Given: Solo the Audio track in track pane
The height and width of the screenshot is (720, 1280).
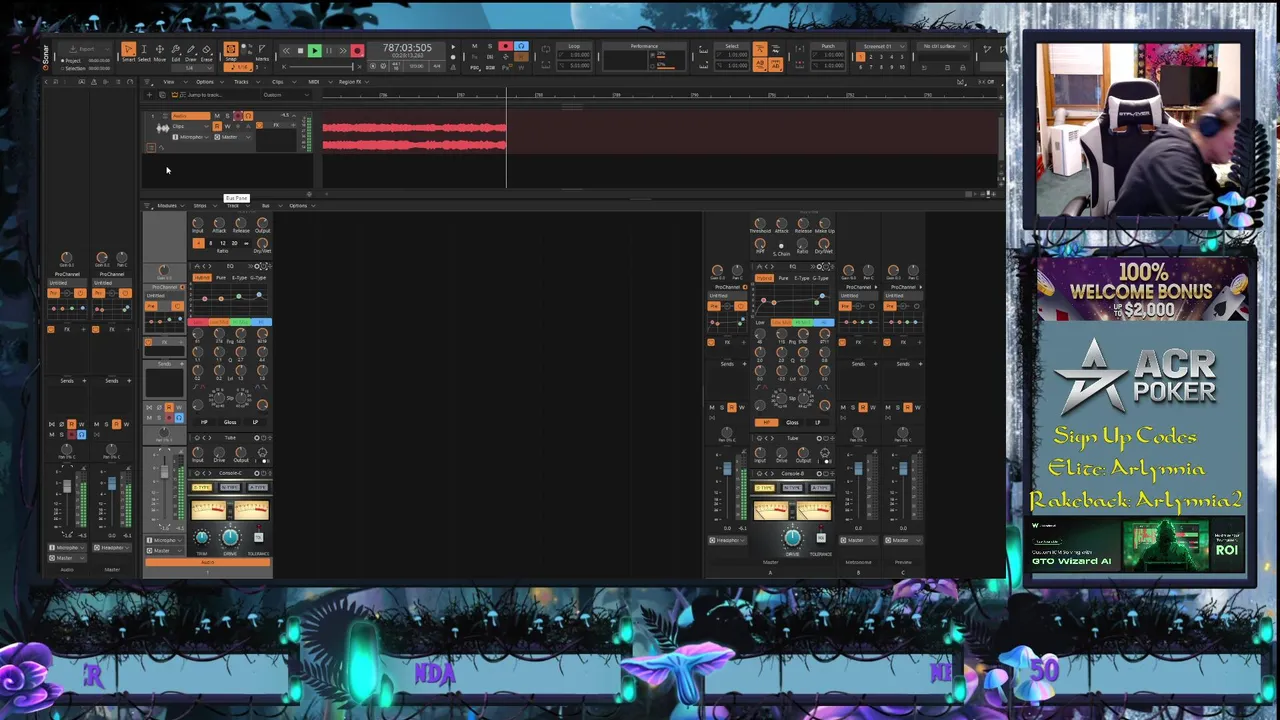Looking at the screenshot, I should [227, 116].
